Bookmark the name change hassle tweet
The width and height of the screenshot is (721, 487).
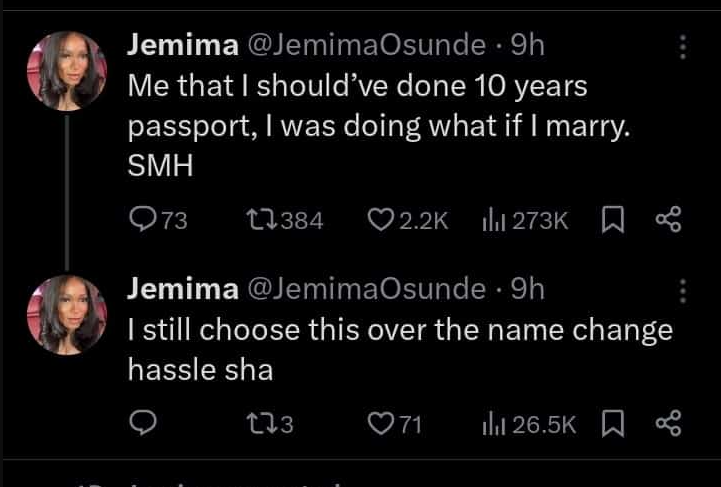[x=614, y=425]
